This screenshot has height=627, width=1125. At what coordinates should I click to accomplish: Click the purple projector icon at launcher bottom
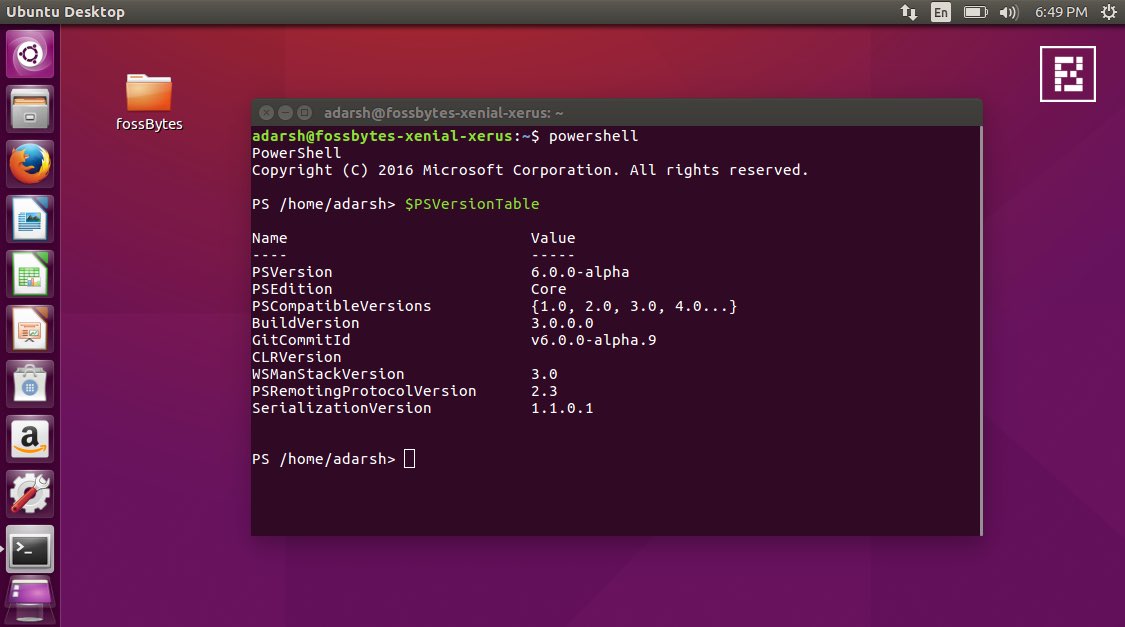29,598
